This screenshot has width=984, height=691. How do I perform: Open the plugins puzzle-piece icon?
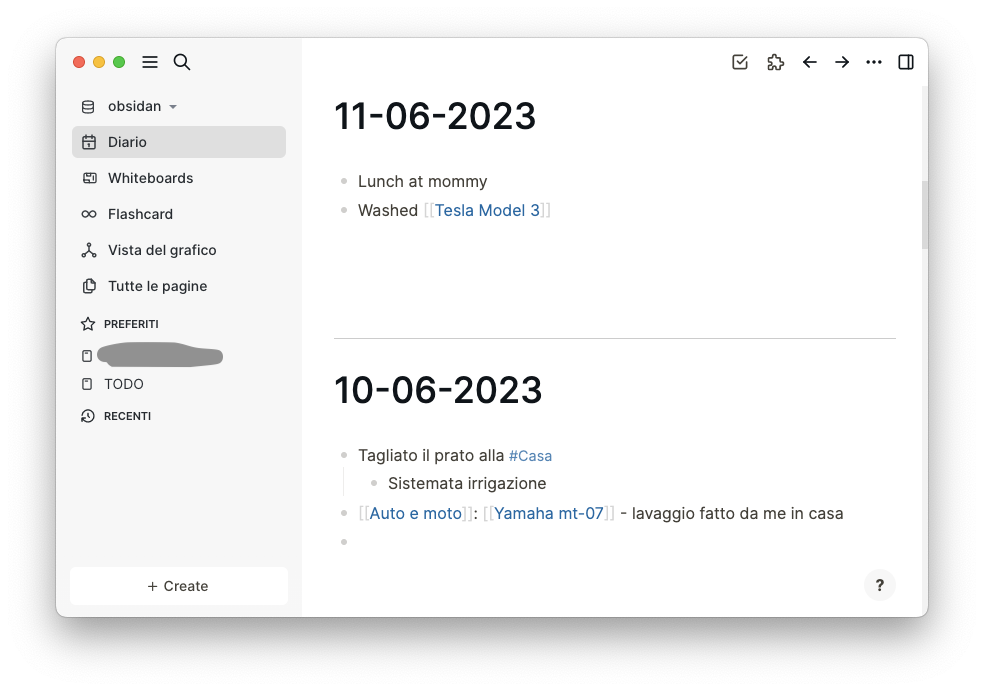(x=776, y=62)
